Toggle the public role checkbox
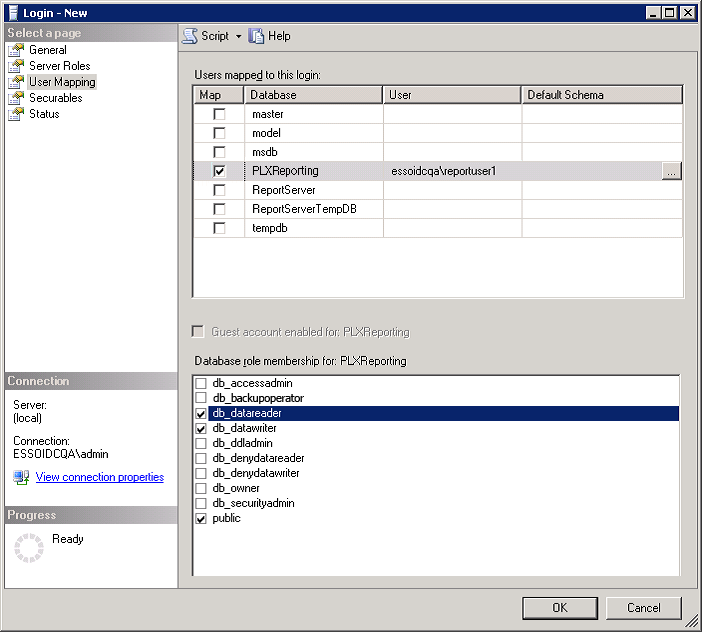The image size is (705, 633). (201, 519)
